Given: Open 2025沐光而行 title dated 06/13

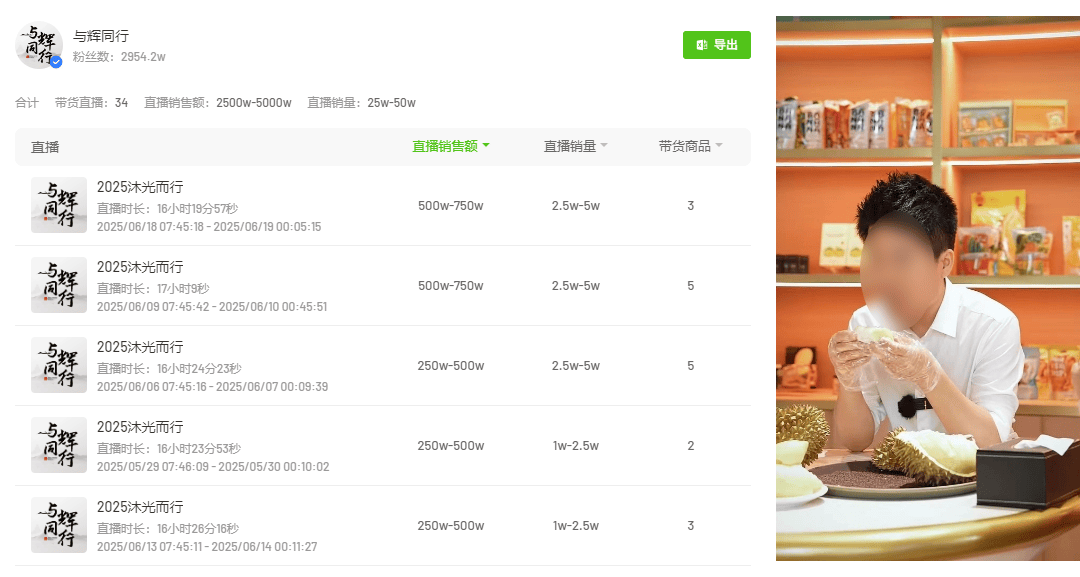Looking at the screenshot, I should [x=140, y=507].
